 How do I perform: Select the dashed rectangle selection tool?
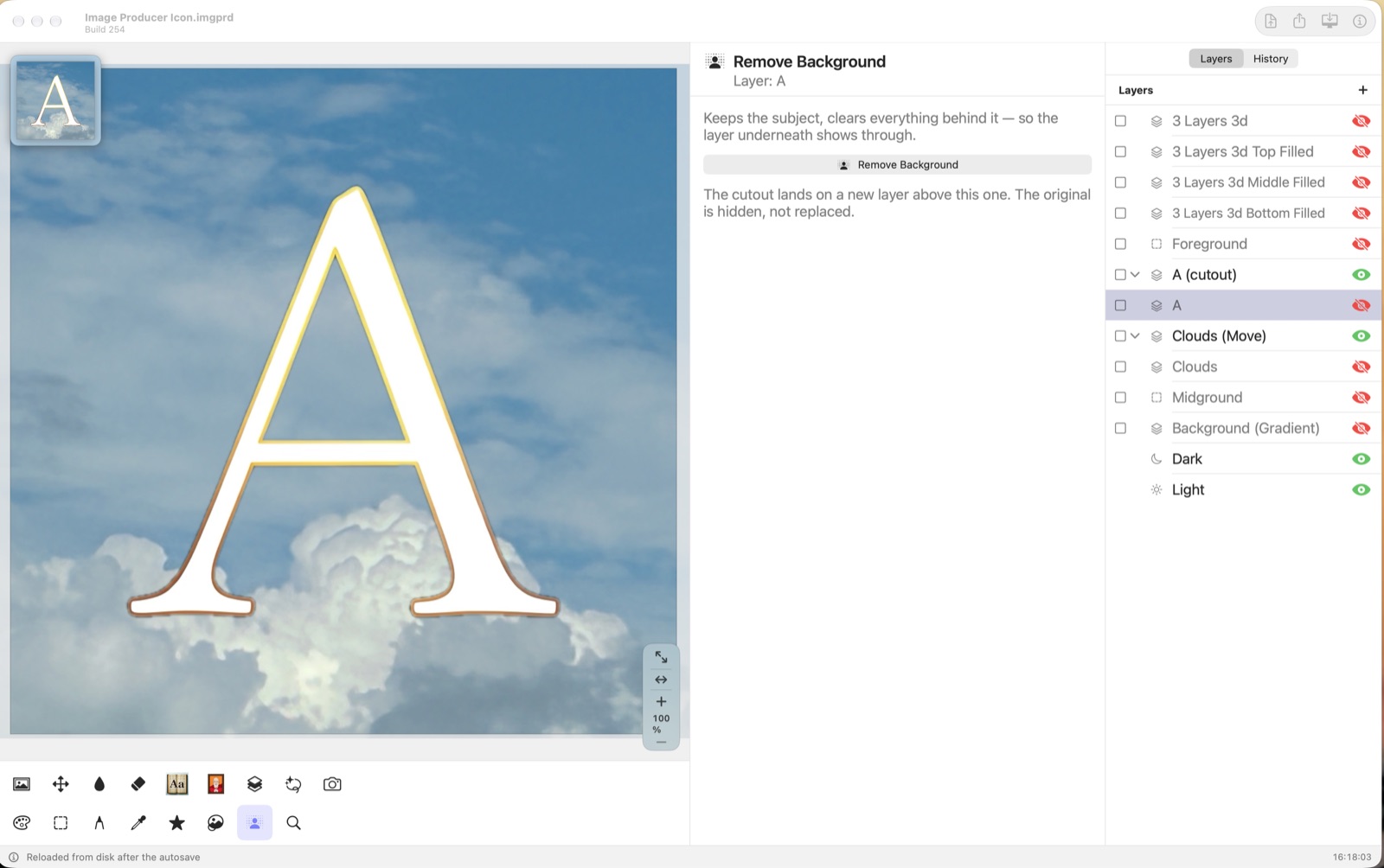[61, 823]
